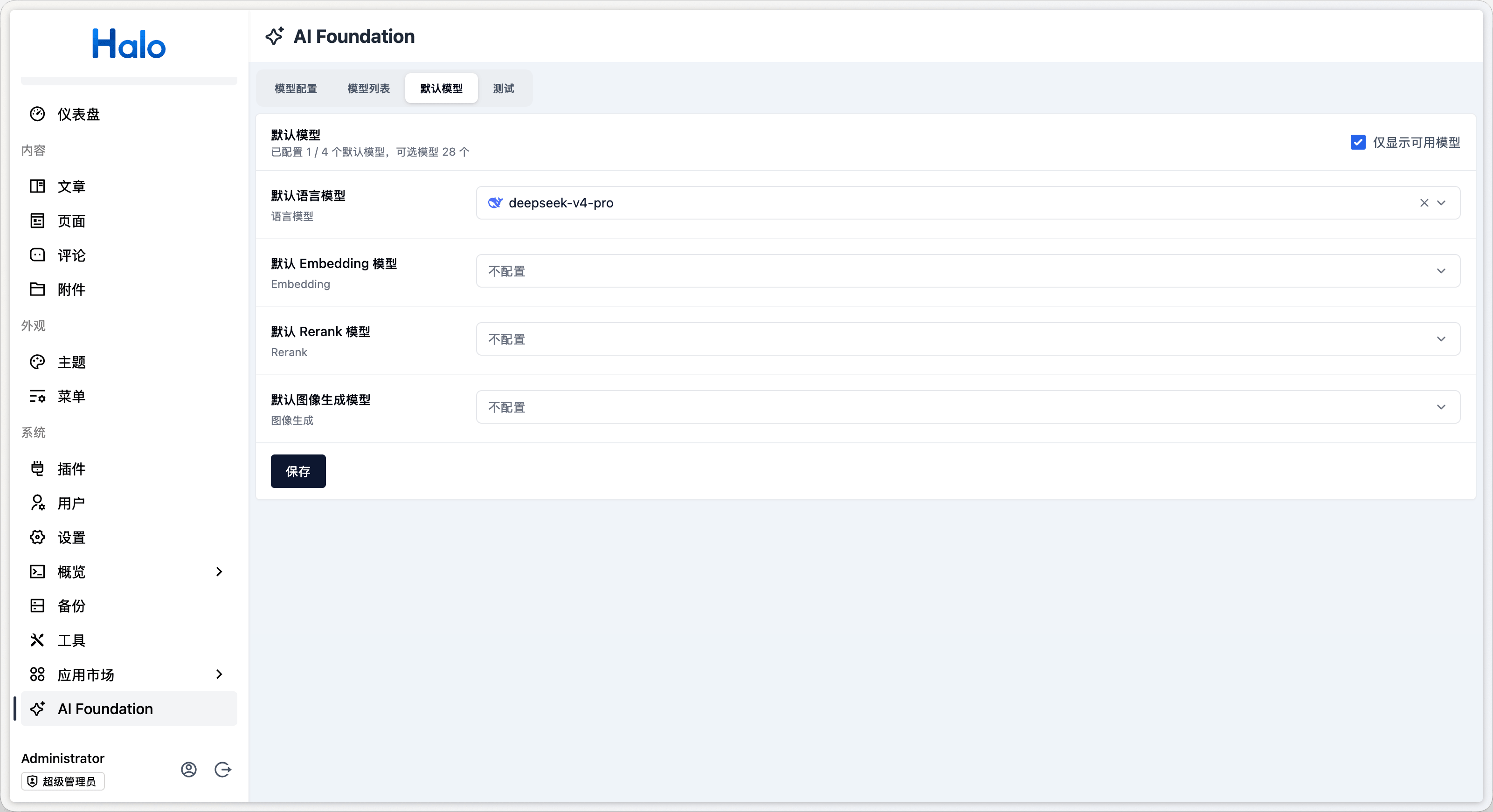Open 备份 sidebar link

(x=129, y=606)
